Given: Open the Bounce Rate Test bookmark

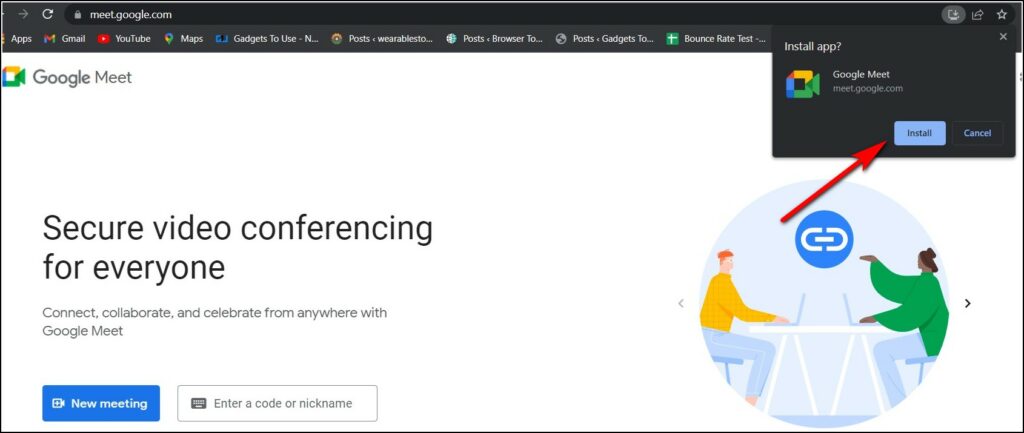Looking at the screenshot, I should coord(716,39).
